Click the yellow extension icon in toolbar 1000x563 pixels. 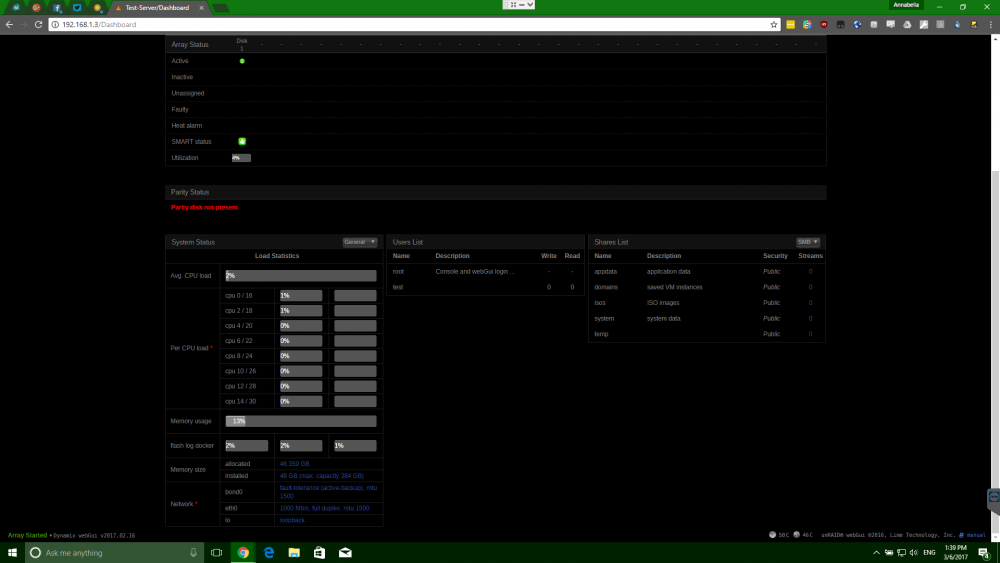(790, 24)
